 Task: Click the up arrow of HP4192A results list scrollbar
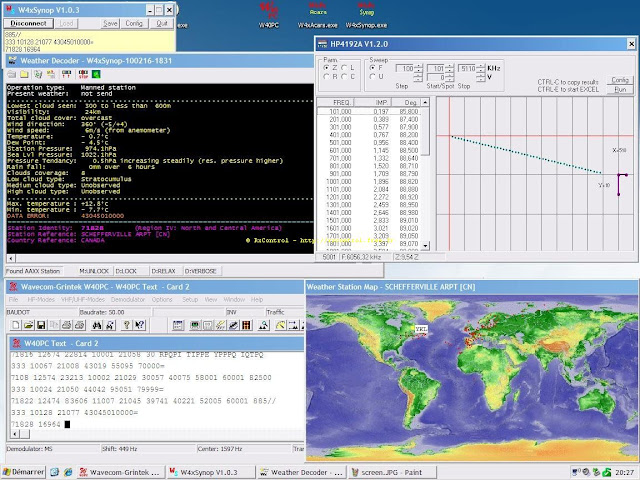click(425, 102)
